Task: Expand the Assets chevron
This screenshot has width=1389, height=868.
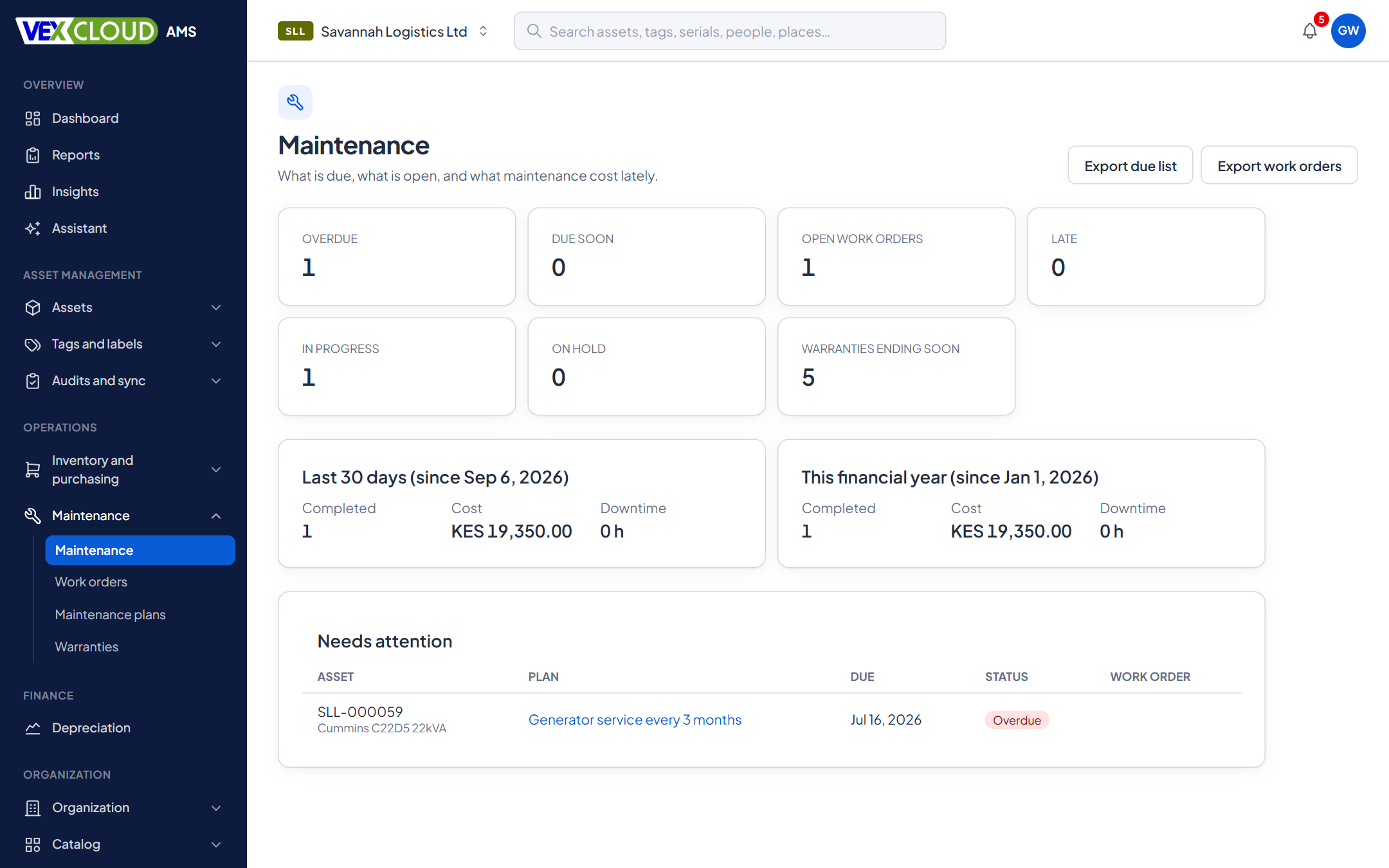Action: click(x=216, y=307)
